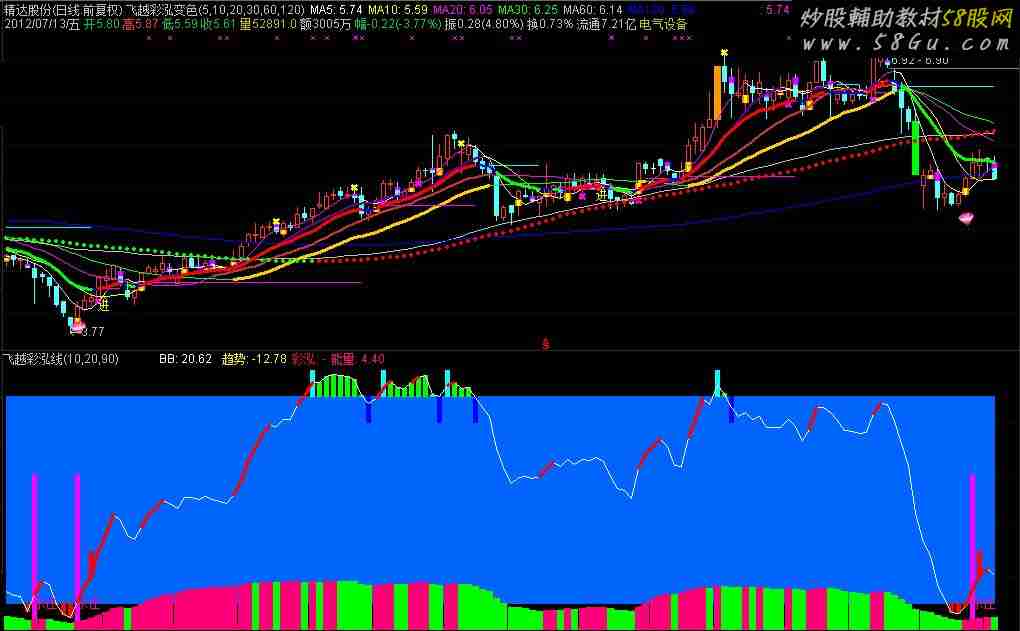The image size is (1020, 631).
Task: Click the stock name 精达股份 label
Action: click(30, 8)
